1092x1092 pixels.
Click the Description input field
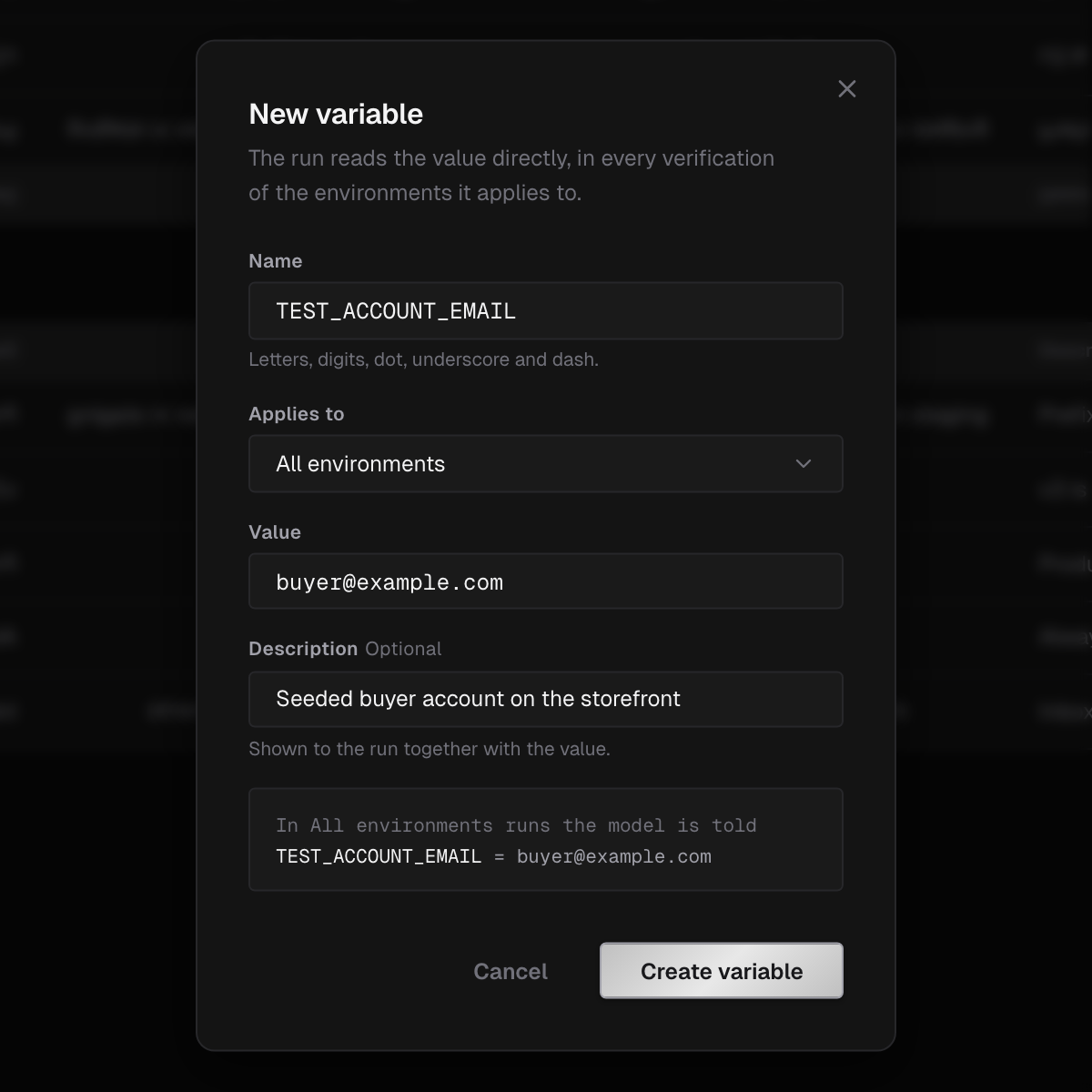pyautogui.click(x=546, y=699)
